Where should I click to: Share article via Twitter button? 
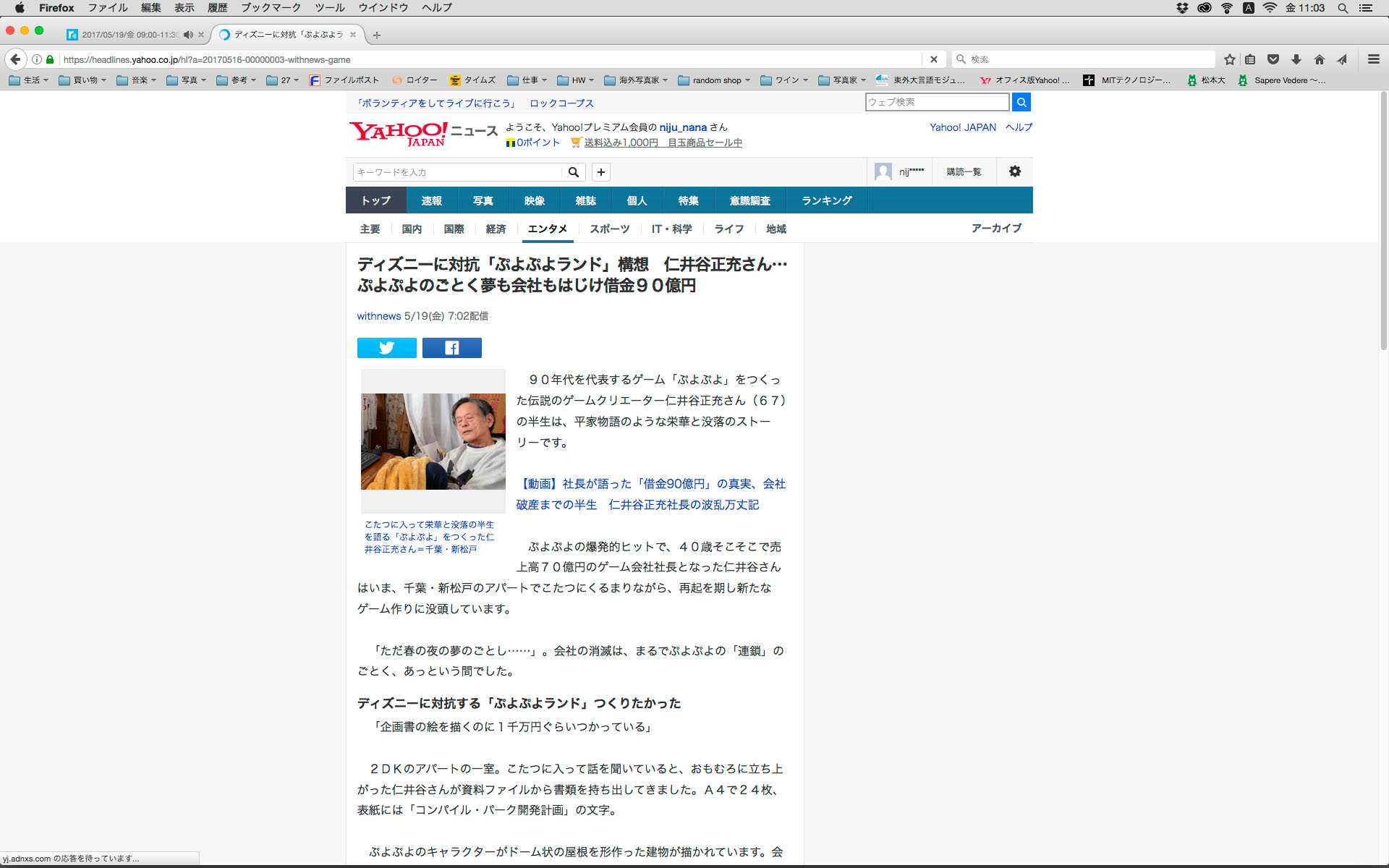click(386, 348)
